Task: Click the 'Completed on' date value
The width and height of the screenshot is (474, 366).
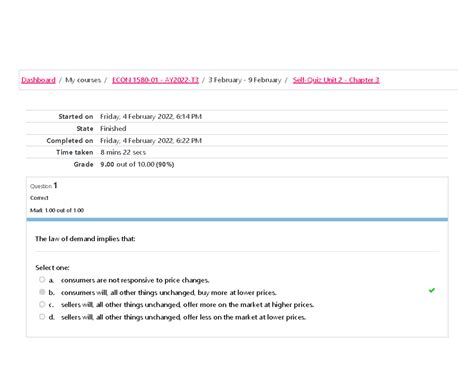Action: tap(151, 141)
